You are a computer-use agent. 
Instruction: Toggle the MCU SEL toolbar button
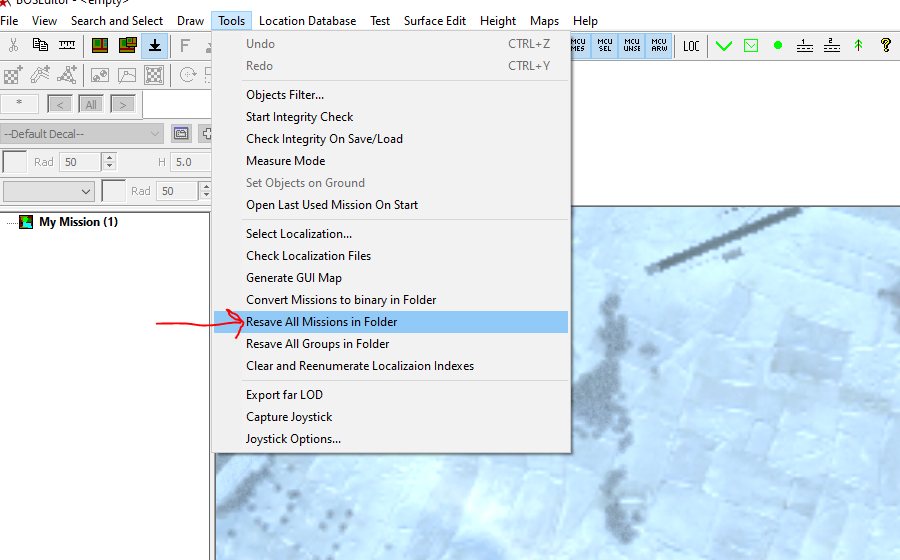(x=605, y=45)
